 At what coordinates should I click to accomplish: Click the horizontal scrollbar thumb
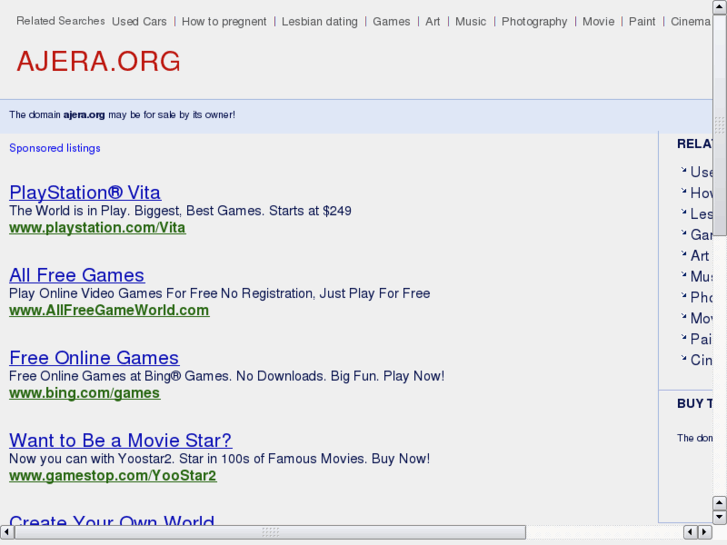pos(270,532)
